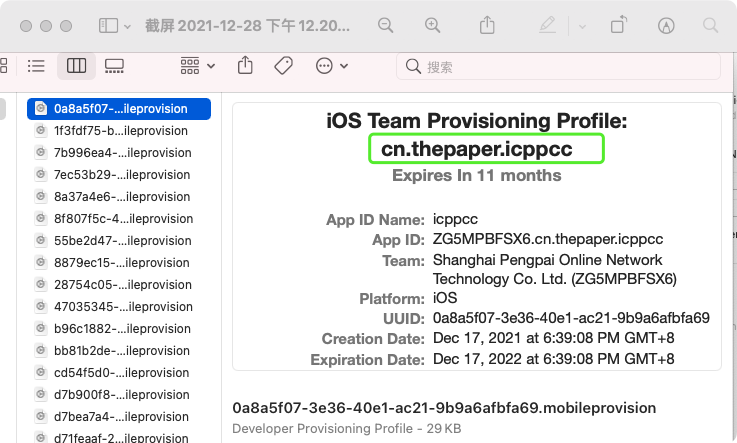Select file 7b996ea4-...ileprovision
737x443 pixels.
pyautogui.click(x=119, y=153)
